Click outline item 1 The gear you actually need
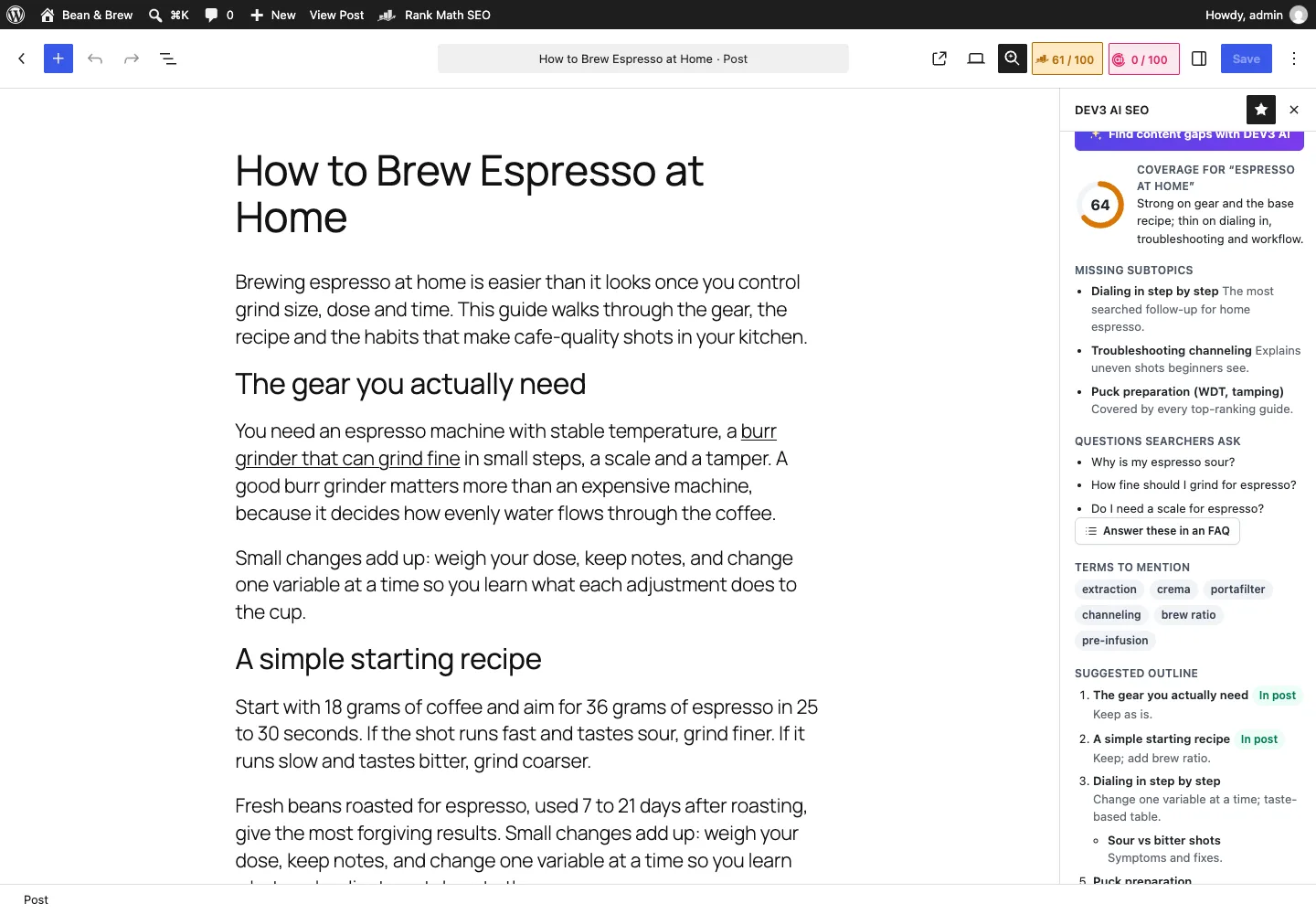The height and width of the screenshot is (914, 1316). [x=1171, y=696]
